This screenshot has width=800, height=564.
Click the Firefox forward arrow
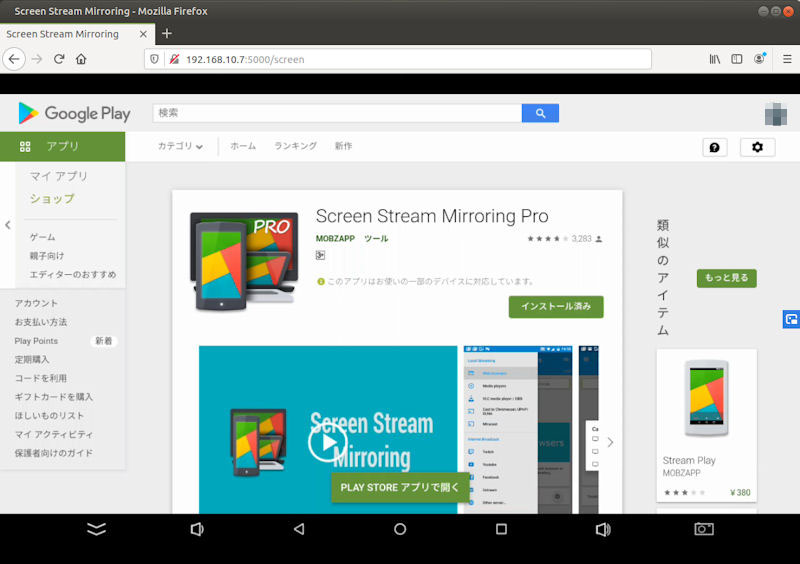[37, 59]
